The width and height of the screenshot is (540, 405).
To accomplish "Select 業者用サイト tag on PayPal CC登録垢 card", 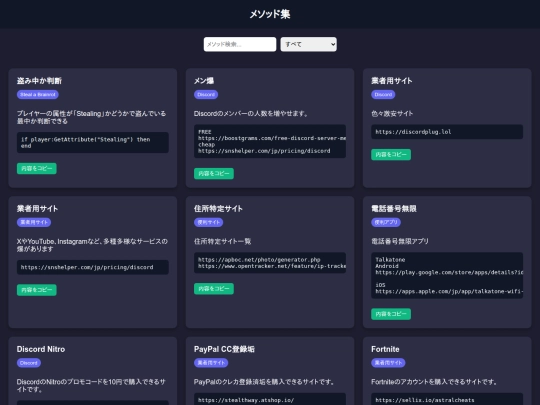I will [x=211, y=363].
